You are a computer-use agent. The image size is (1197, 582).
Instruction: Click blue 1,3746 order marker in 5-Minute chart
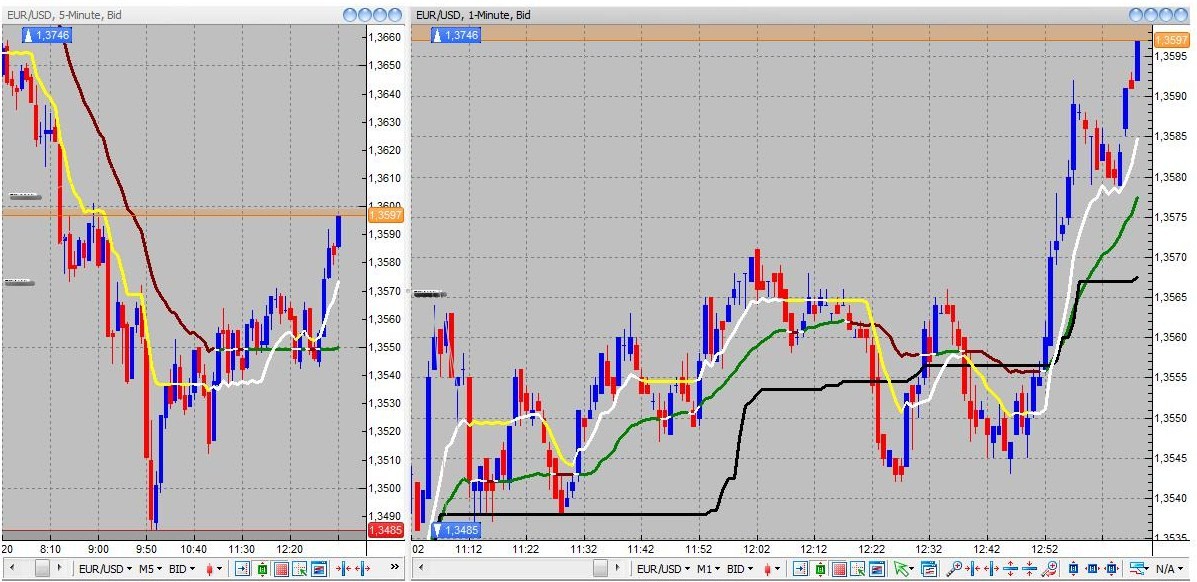pyautogui.click(x=48, y=35)
